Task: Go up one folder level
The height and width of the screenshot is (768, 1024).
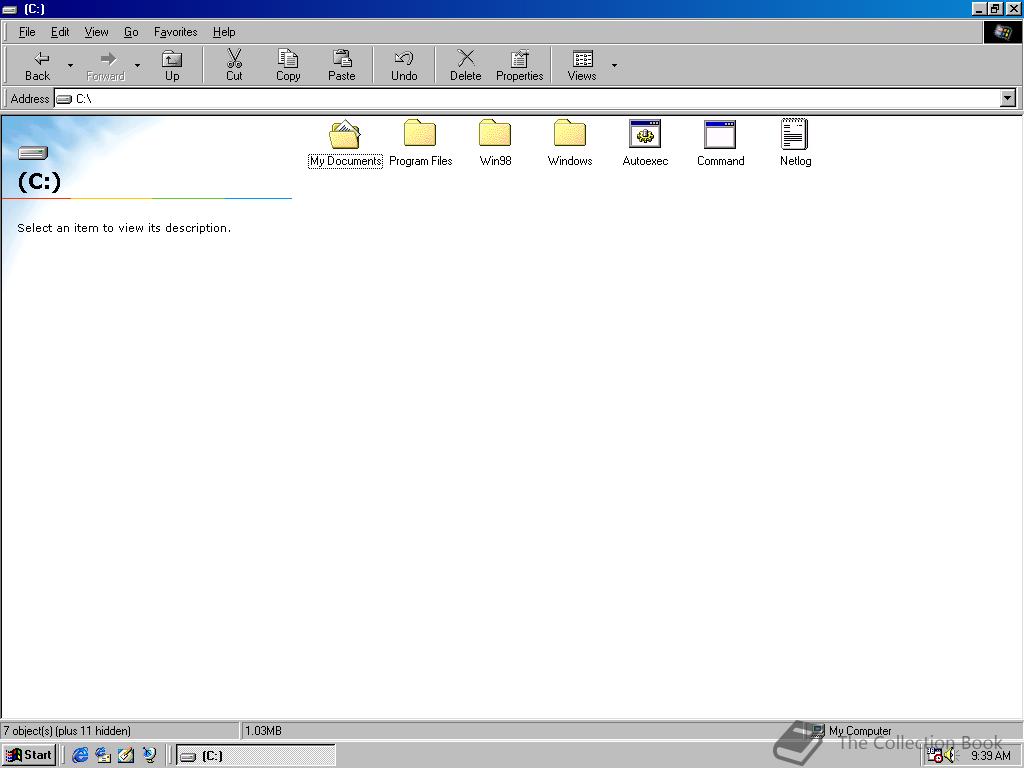Action: [172, 65]
